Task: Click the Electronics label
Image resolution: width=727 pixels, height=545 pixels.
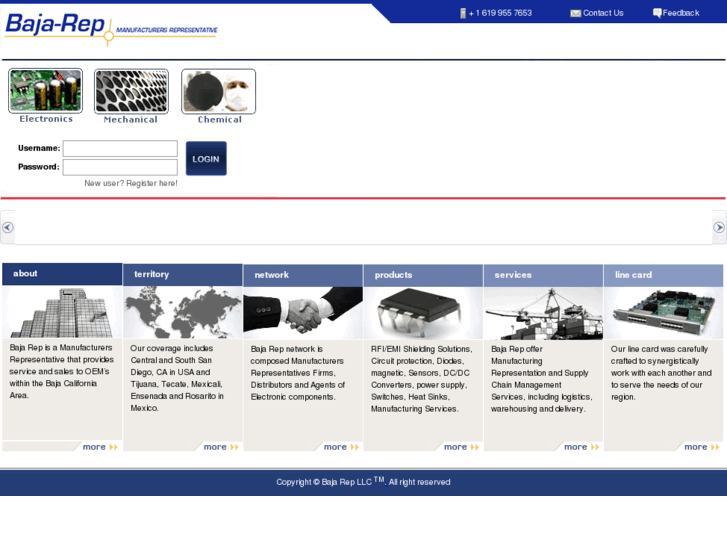Action: coord(46,119)
